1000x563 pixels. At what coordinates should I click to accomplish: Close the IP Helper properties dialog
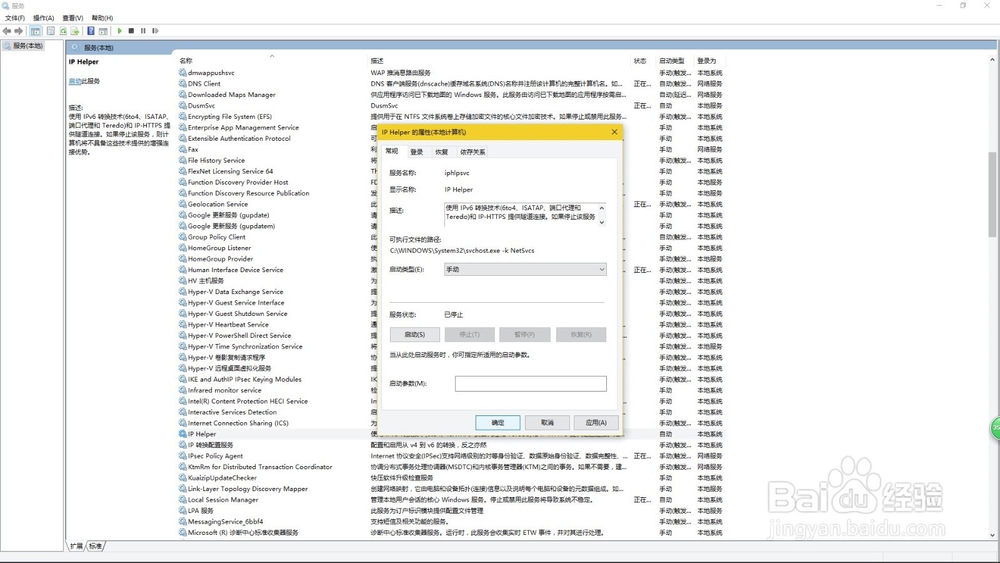(614, 132)
